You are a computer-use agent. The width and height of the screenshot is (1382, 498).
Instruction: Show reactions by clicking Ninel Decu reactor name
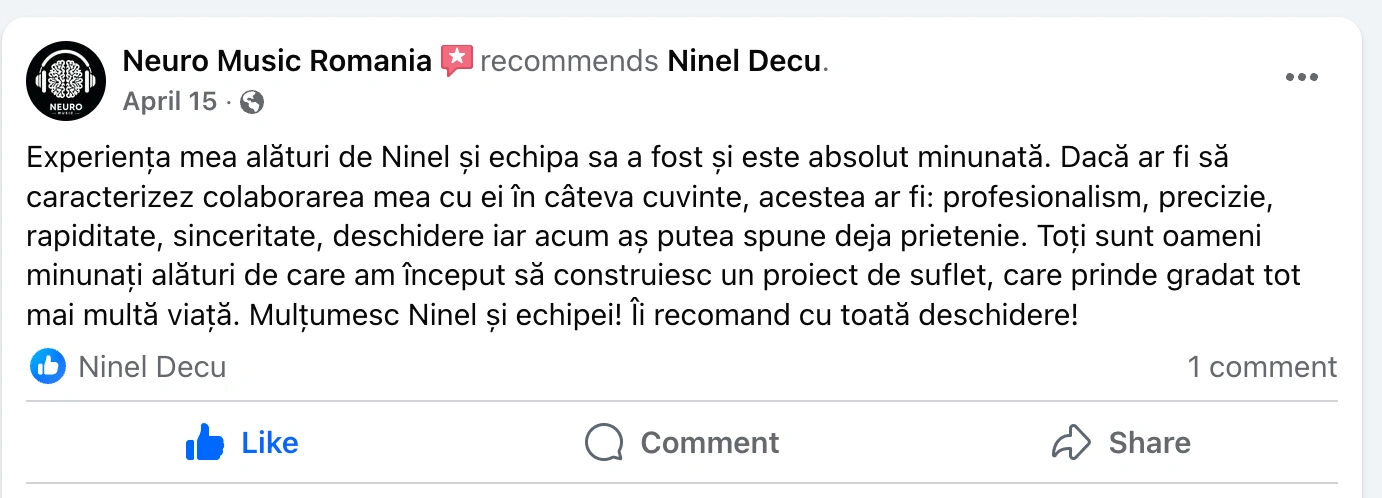click(x=152, y=367)
